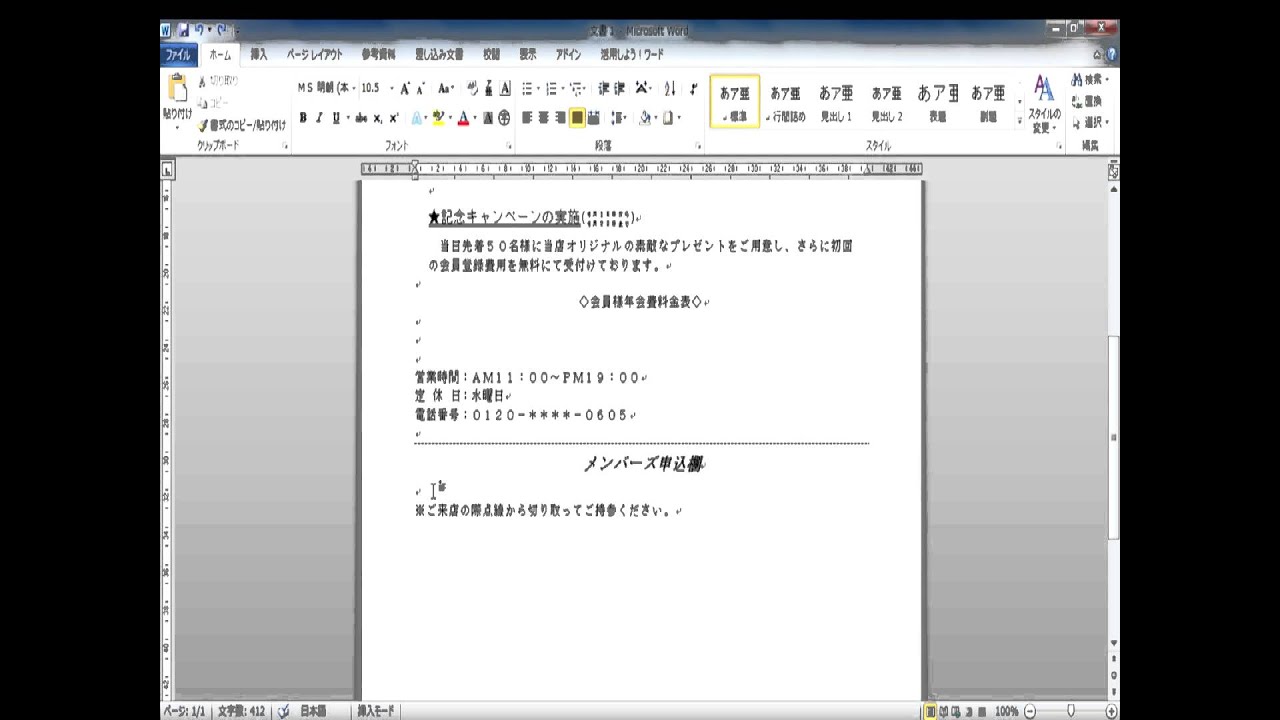Open the font name combo box
Viewport: 1280px width, 720px height.
click(x=326, y=88)
